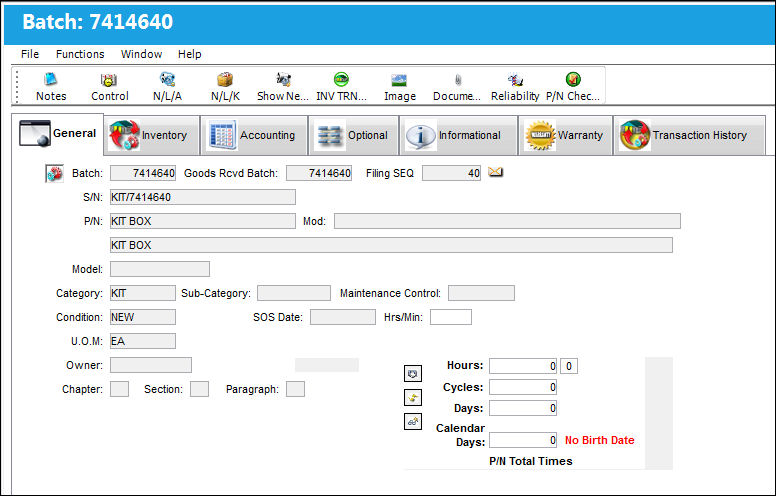This screenshot has width=776, height=496.
Task: Click the batch icon left of Batch label
Action: click(x=54, y=173)
